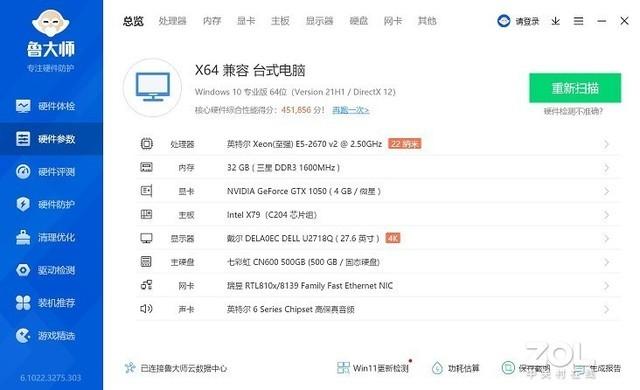Image resolution: width=640 pixels, height=390 pixels.
Task: Open Win11更新检测 at the bottom
Action: pos(373,368)
